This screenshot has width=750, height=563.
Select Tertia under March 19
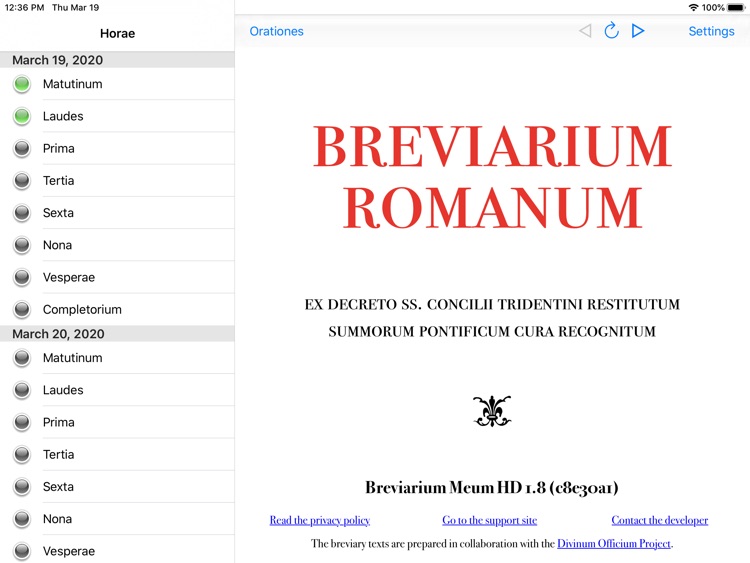[x=117, y=180]
